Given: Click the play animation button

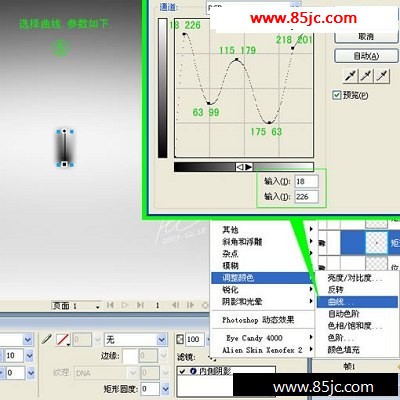Looking at the screenshot, I should coord(125,305).
